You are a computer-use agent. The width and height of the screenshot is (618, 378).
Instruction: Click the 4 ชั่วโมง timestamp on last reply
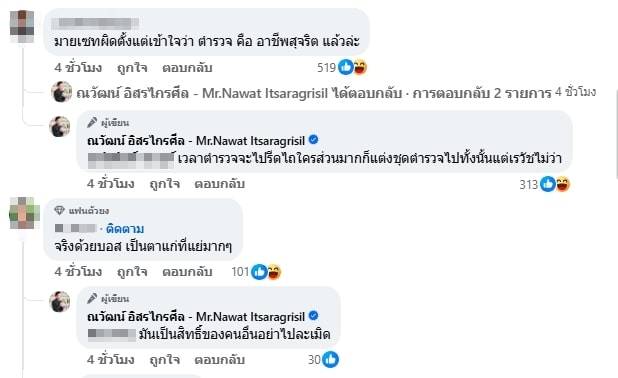(111, 360)
